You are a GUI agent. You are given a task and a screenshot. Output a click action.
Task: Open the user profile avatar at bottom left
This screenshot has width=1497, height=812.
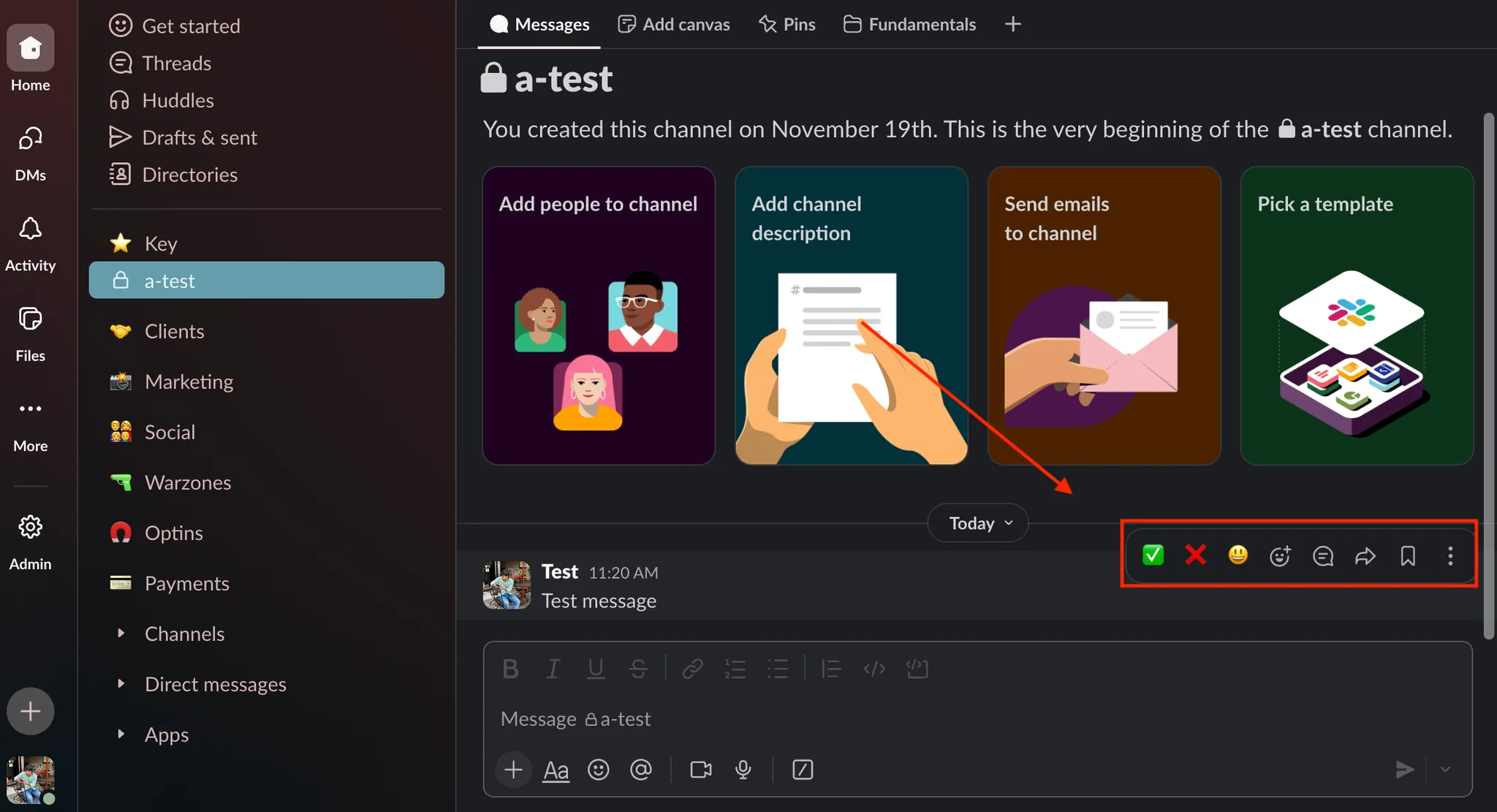pyautogui.click(x=30, y=780)
